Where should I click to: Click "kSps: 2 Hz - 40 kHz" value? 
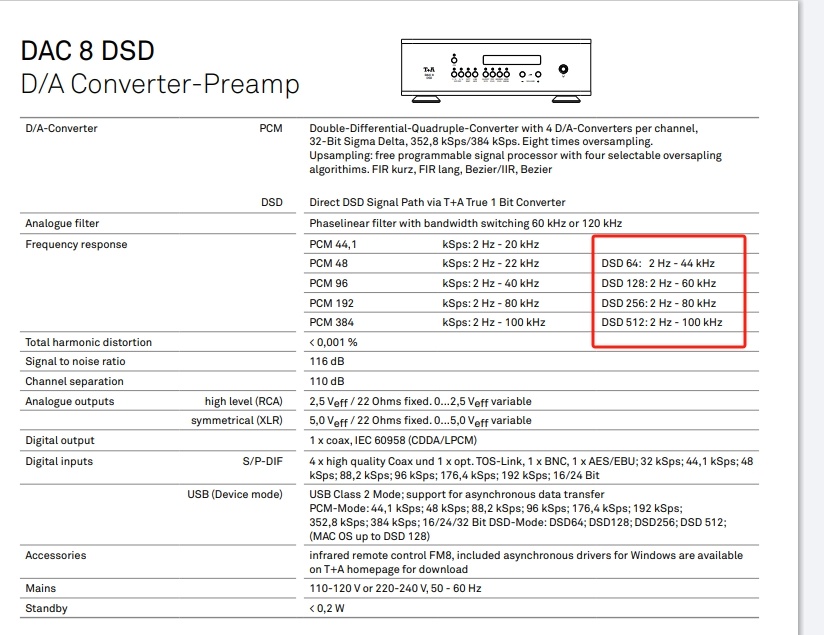click(x=490, y=283)
